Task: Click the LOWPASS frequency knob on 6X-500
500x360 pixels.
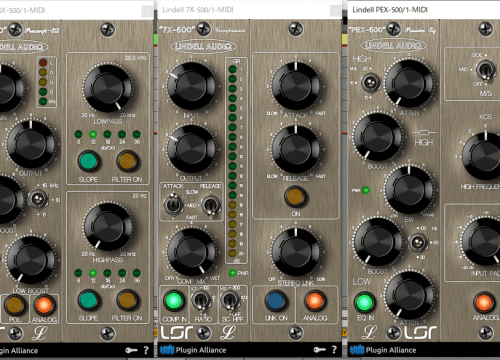Action: click(107, 88)
